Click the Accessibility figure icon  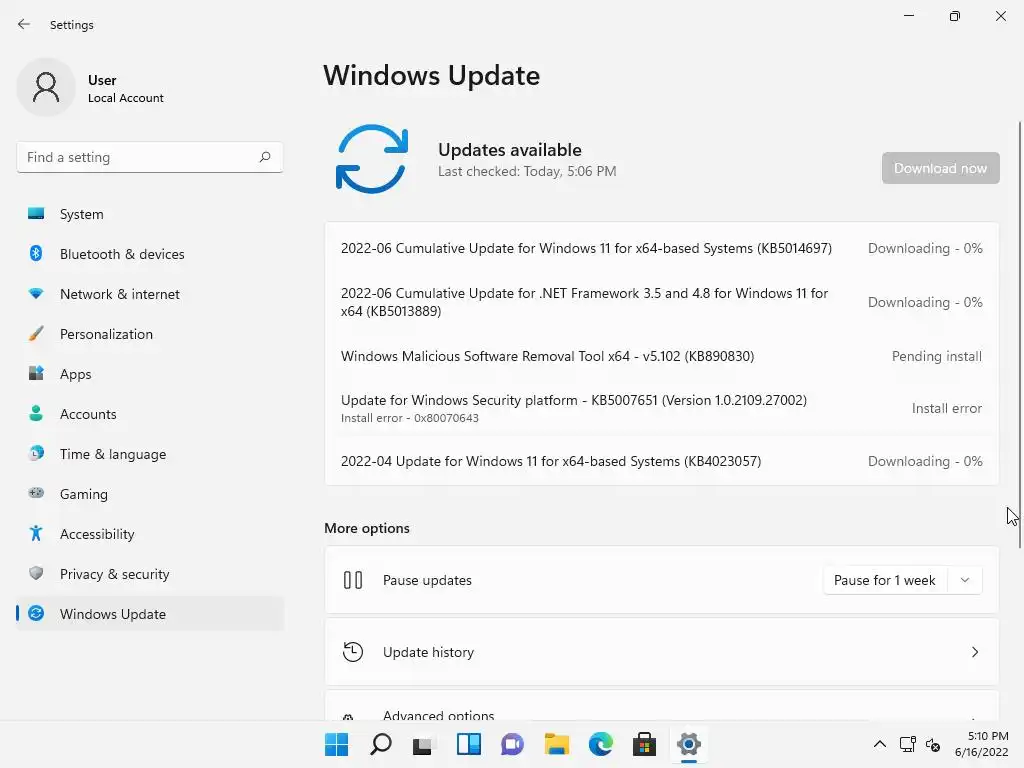36,534
